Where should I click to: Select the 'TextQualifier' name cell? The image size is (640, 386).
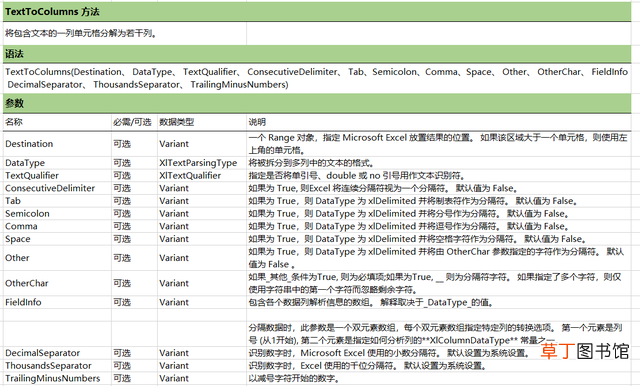pos(57,175)
